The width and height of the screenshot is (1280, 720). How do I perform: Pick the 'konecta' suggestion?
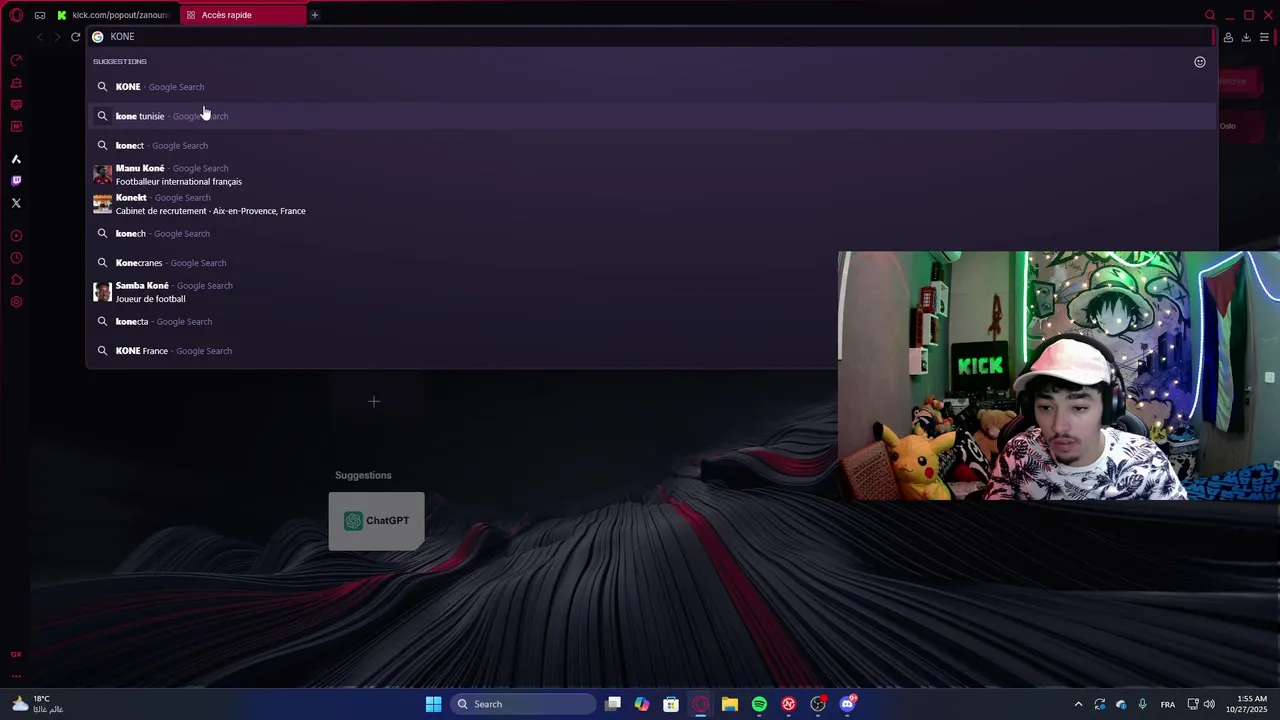click(651, 322)
